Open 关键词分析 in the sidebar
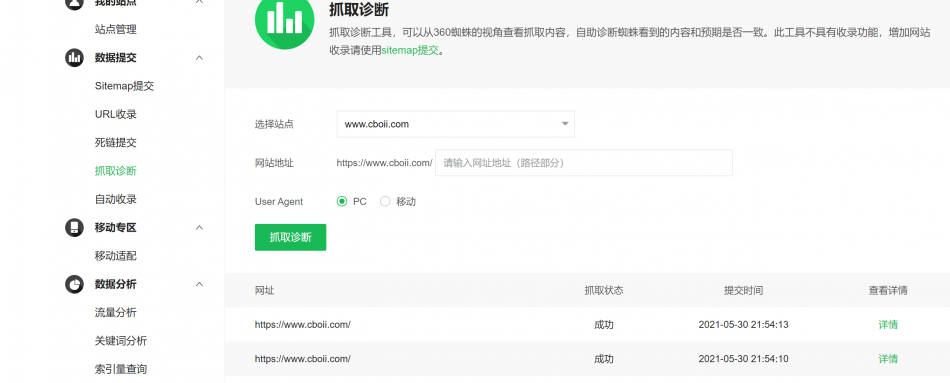Screen dimensions: 950x383 pyautogui.click(x=121, y=341)
